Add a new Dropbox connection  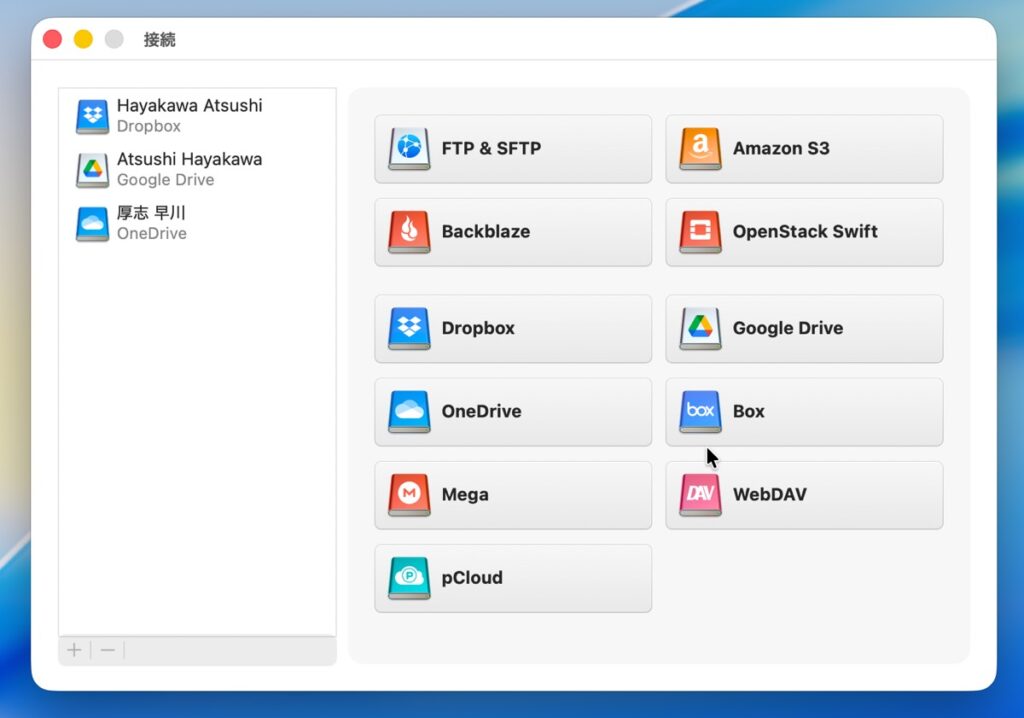click(512, 328)
